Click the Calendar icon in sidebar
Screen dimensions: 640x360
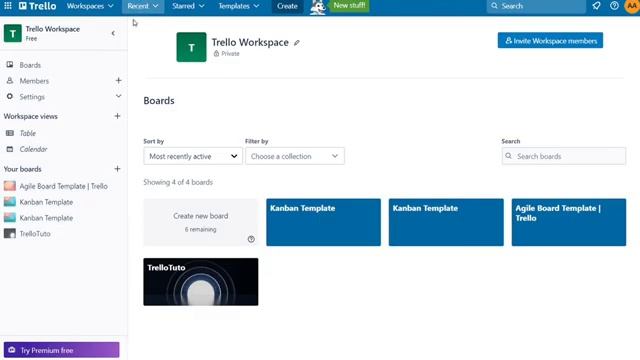coord(10,149)
